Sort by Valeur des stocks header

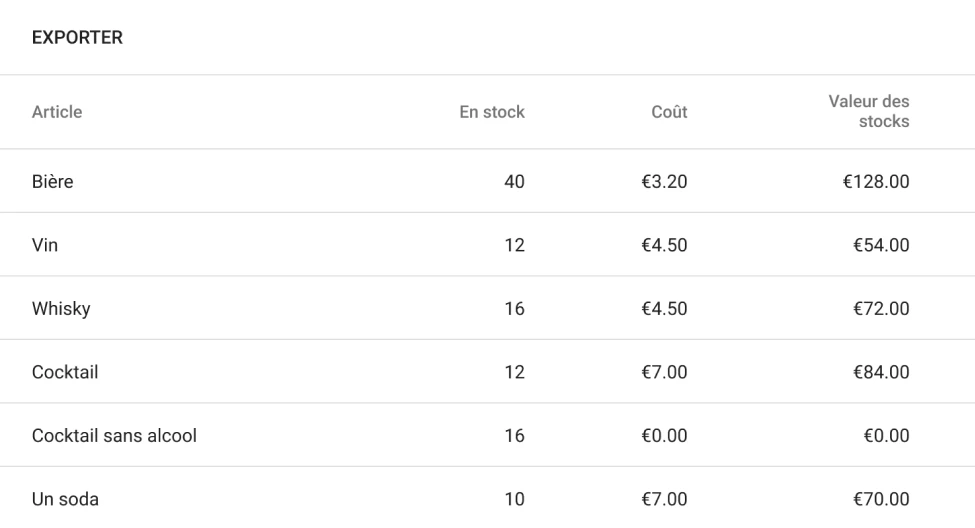[868, 112]
